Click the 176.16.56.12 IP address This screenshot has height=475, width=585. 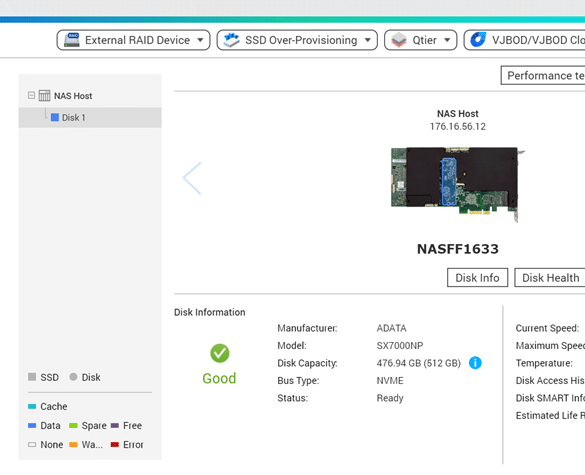pyautogui.click(x=458, y=126)
